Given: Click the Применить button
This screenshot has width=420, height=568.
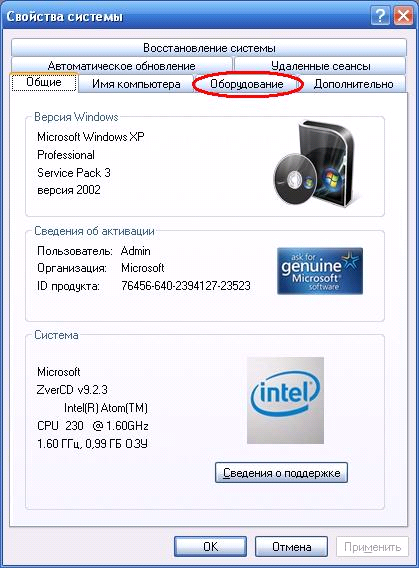Looking at the screenshot, I should [x=373, y=547].
